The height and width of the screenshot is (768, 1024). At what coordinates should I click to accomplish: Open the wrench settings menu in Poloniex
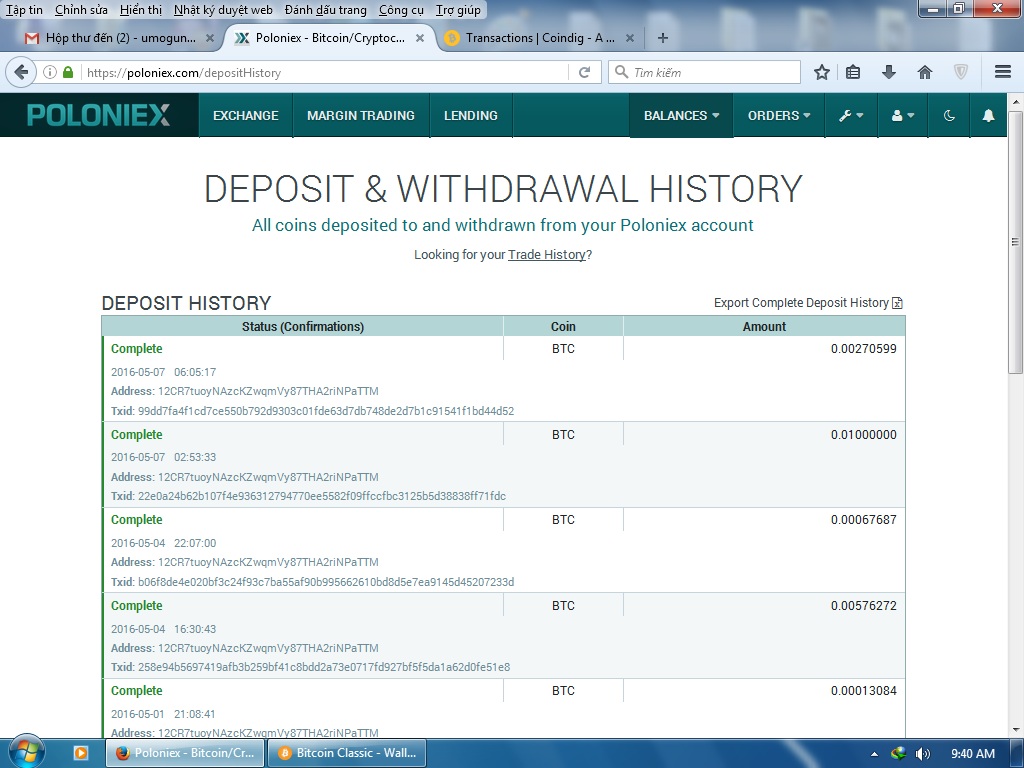851,116
